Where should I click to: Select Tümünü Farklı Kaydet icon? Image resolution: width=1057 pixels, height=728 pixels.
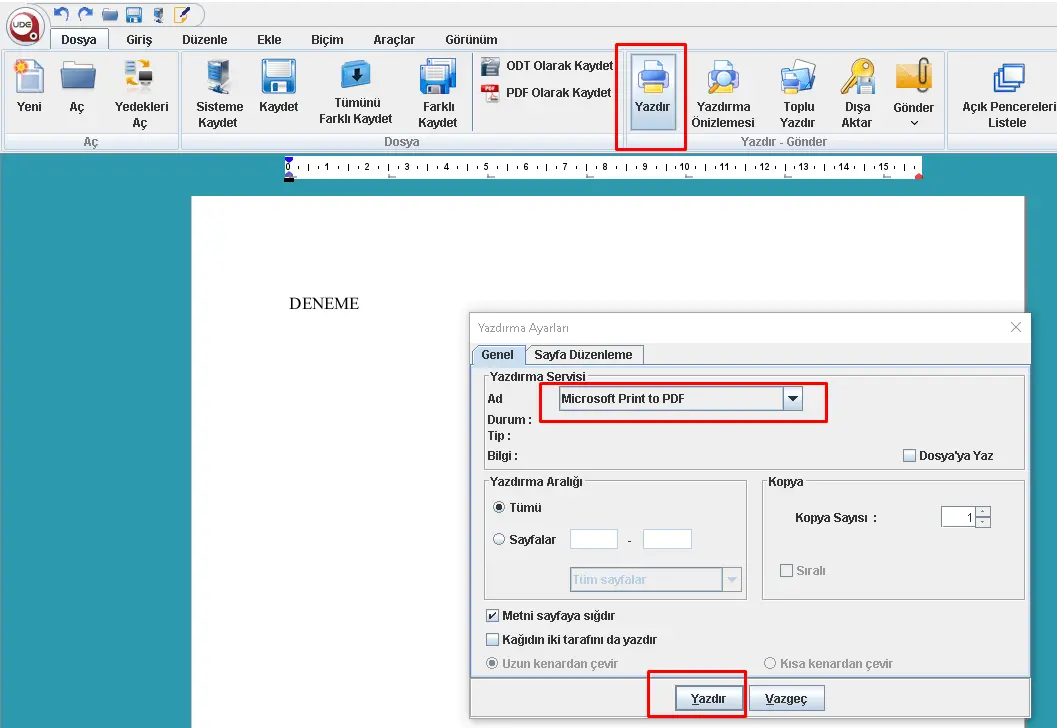click(x=355, y=78)
